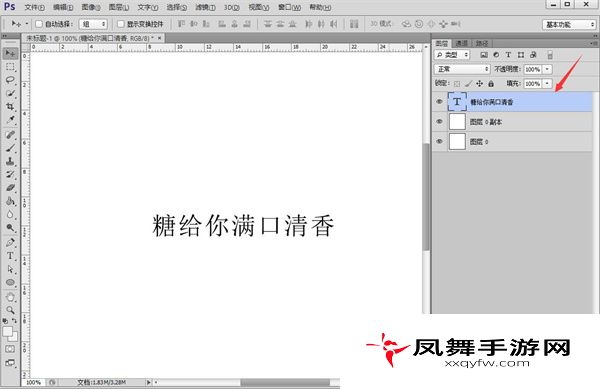The height and width of the screenshot is (389, 600).
Task: Select the Eyedropper tool
Action: coord(10,120)
